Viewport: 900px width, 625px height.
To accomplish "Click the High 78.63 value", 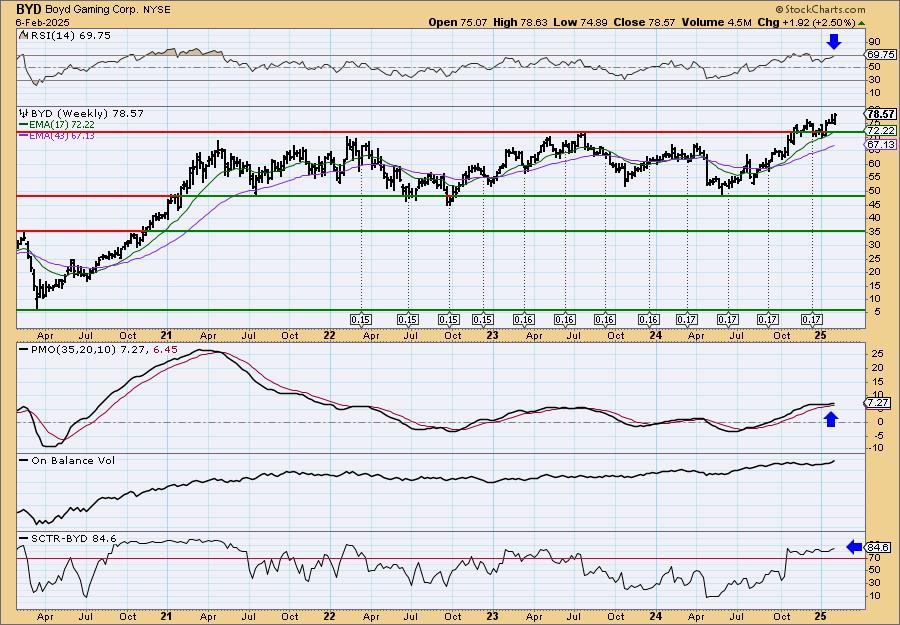I will pos(521,22).
